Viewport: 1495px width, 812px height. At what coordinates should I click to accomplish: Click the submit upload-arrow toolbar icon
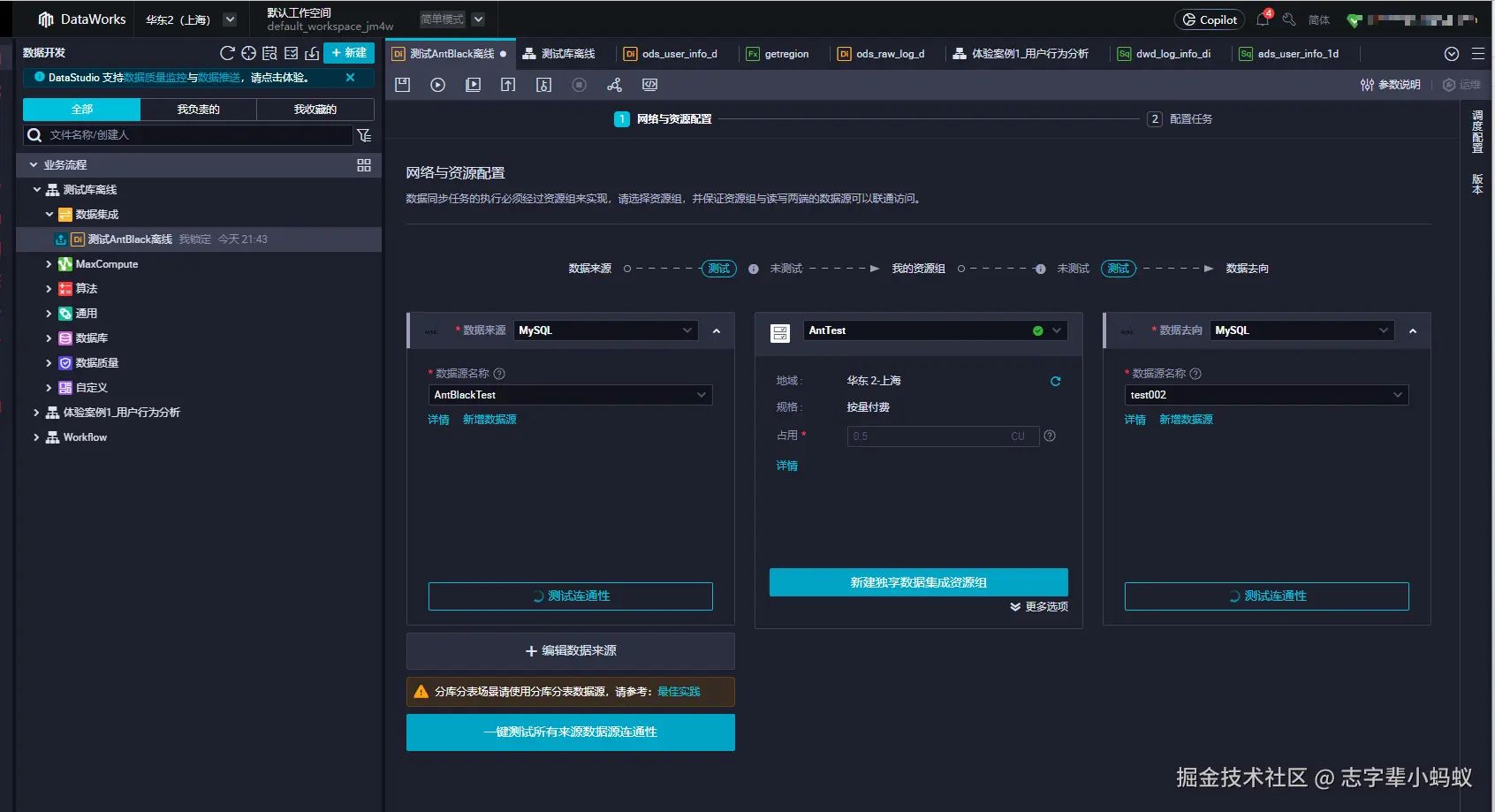coord(508,85)
